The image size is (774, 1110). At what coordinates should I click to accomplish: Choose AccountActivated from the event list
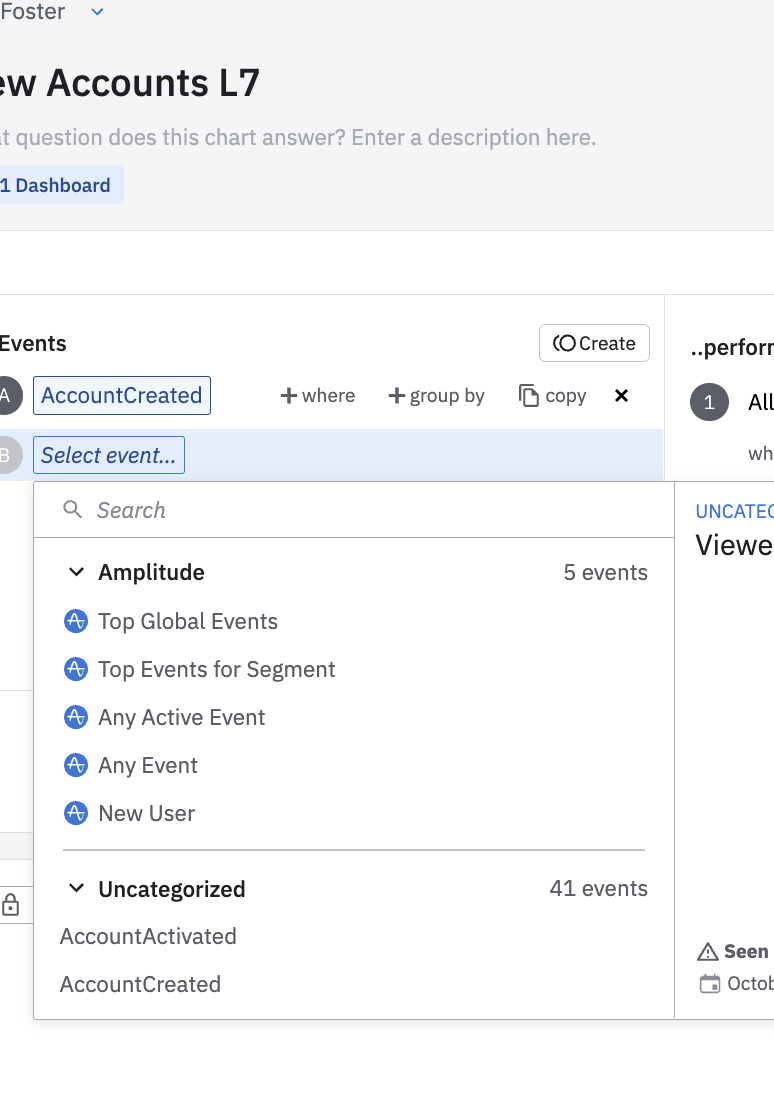click(x=148, y=937)
